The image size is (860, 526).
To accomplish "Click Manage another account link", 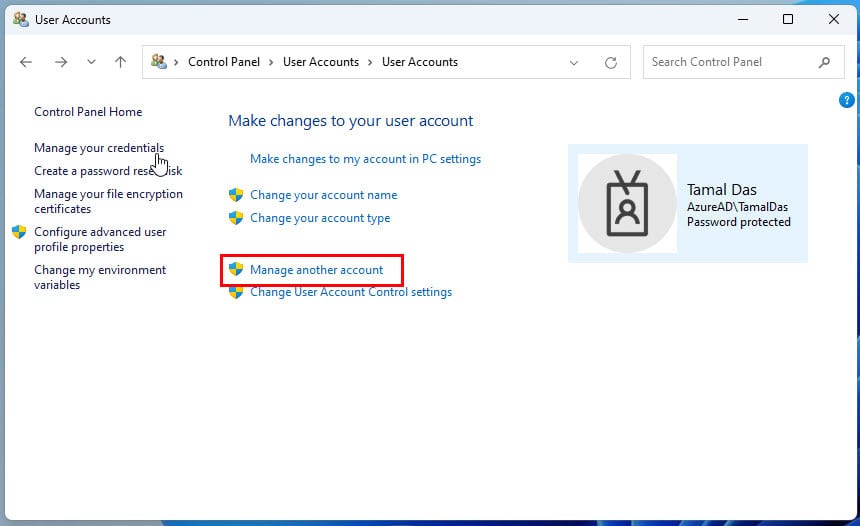I will (x=316, y=270).
